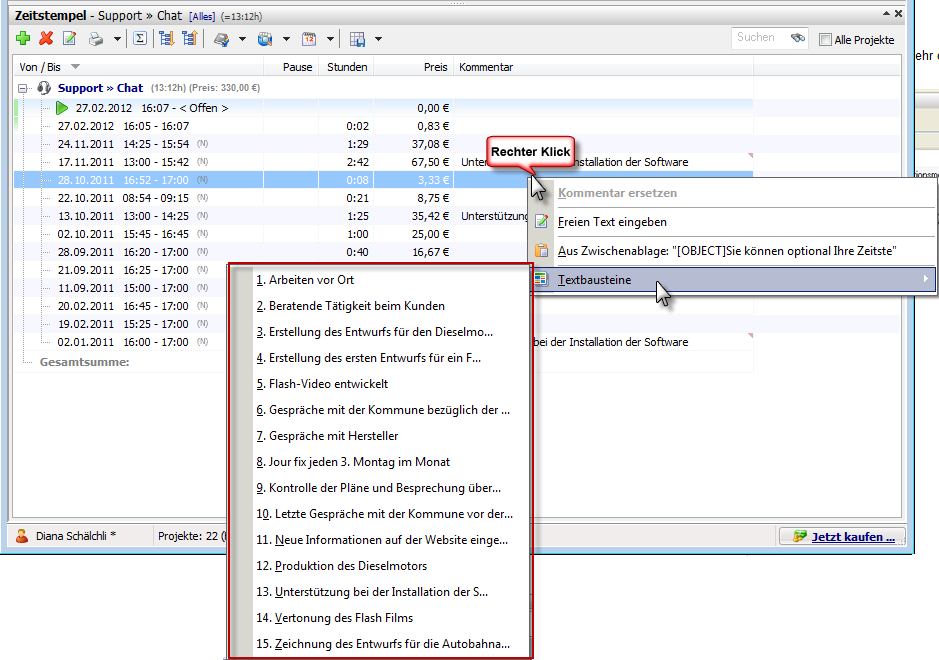Open the dropdown arrow next to calendar icon
939x660 pixels.
pyautogui.click(x=330, y=40)
